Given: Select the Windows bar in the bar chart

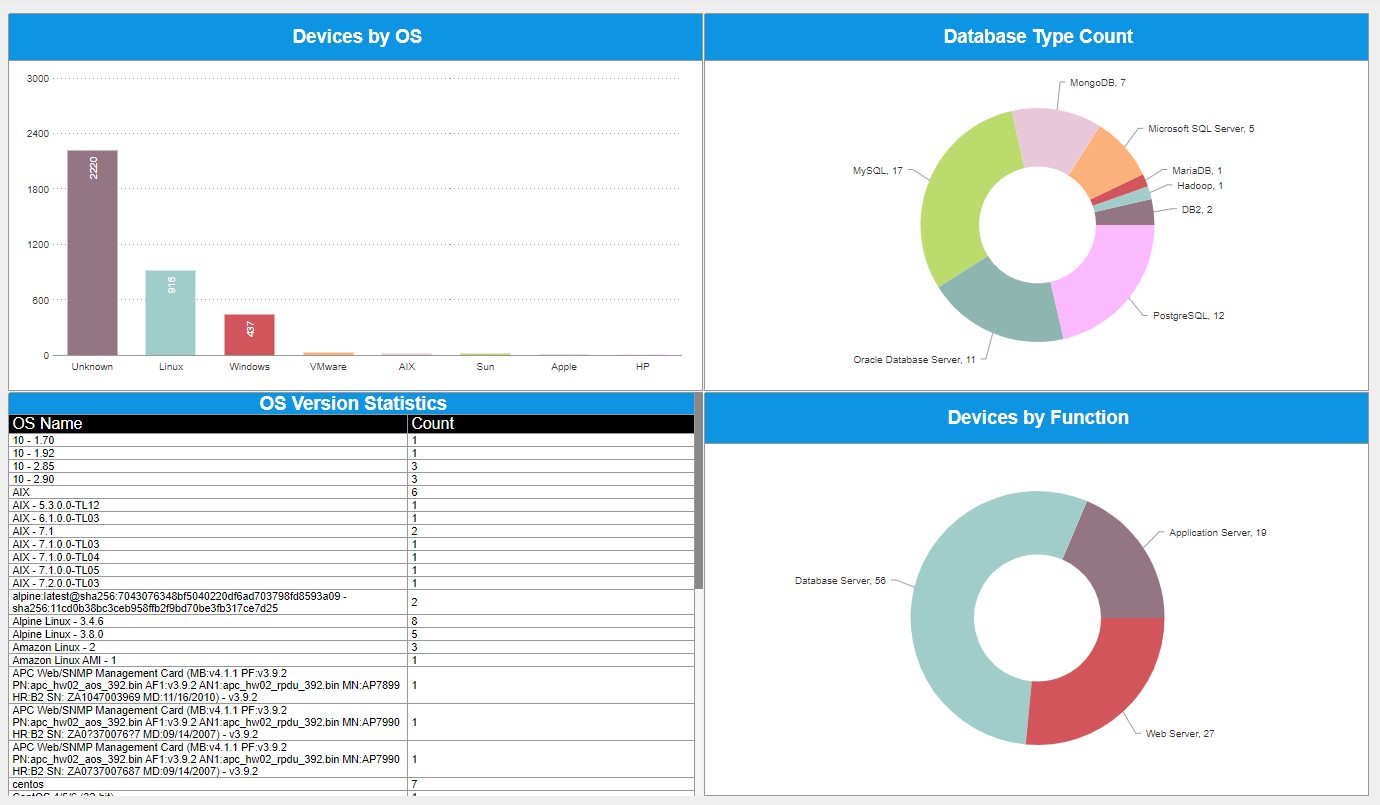Looking at the screenshot, I should (x=249, y=335).
